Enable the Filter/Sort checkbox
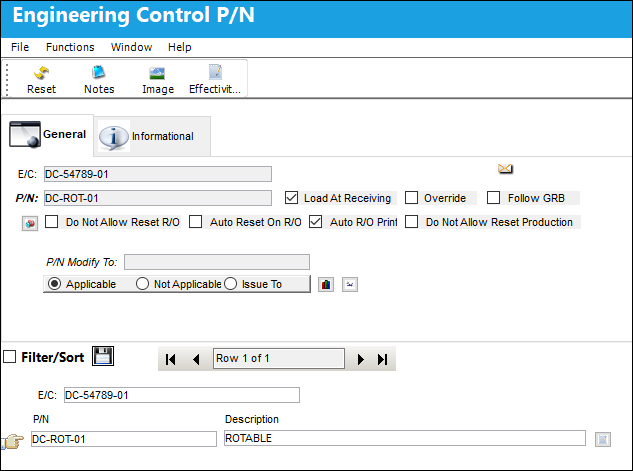Image resolution: width=633 pixels, height=471 pixels. [x=10, y=357]
